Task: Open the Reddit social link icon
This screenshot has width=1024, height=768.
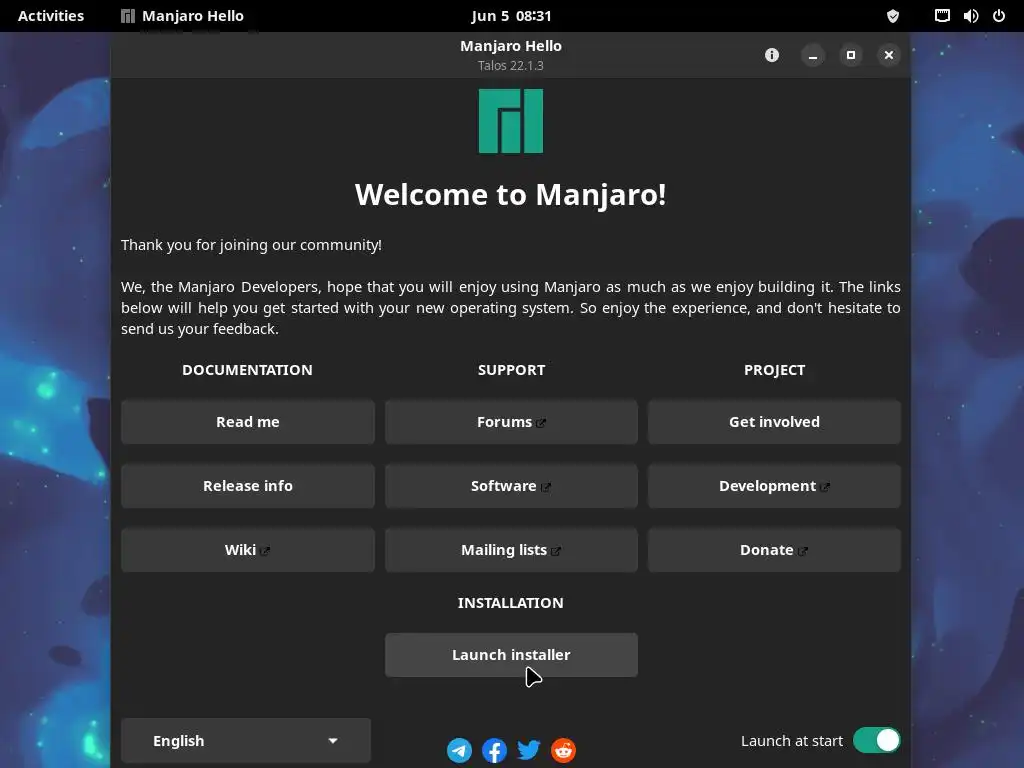Action: 564,750
